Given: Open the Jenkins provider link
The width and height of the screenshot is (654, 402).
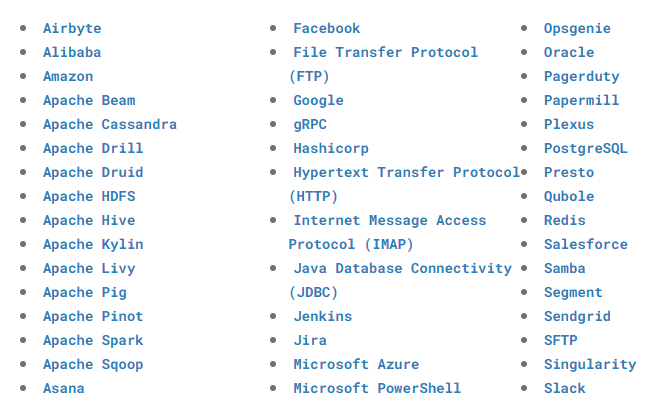Looking at the screenshot, I should click(x=322, y=316).
